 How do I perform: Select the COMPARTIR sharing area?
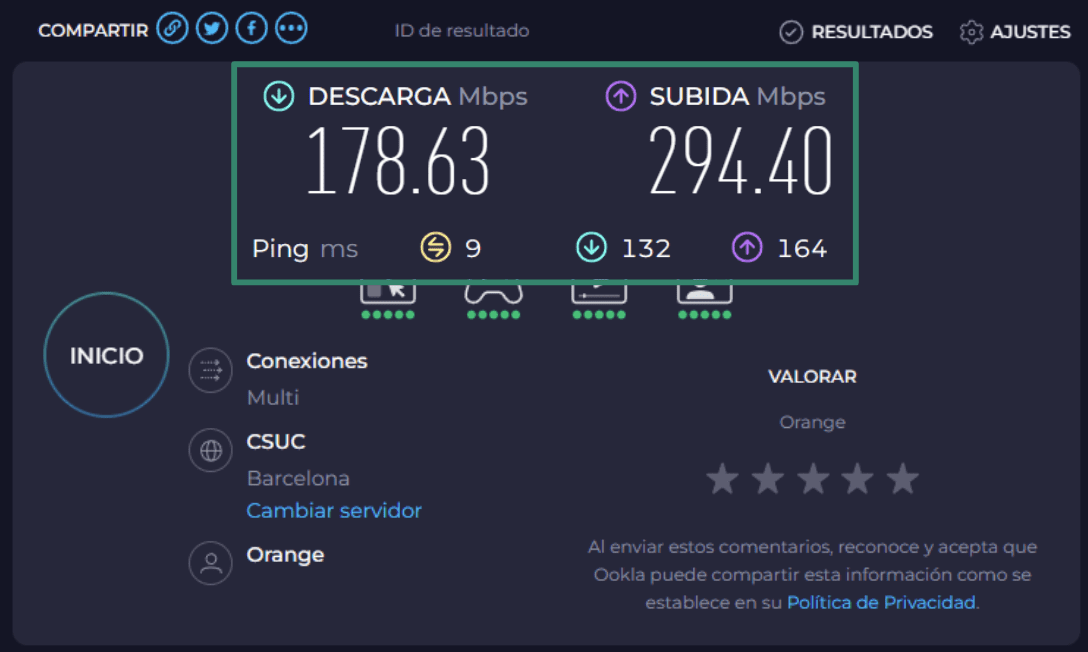point(92,31)
